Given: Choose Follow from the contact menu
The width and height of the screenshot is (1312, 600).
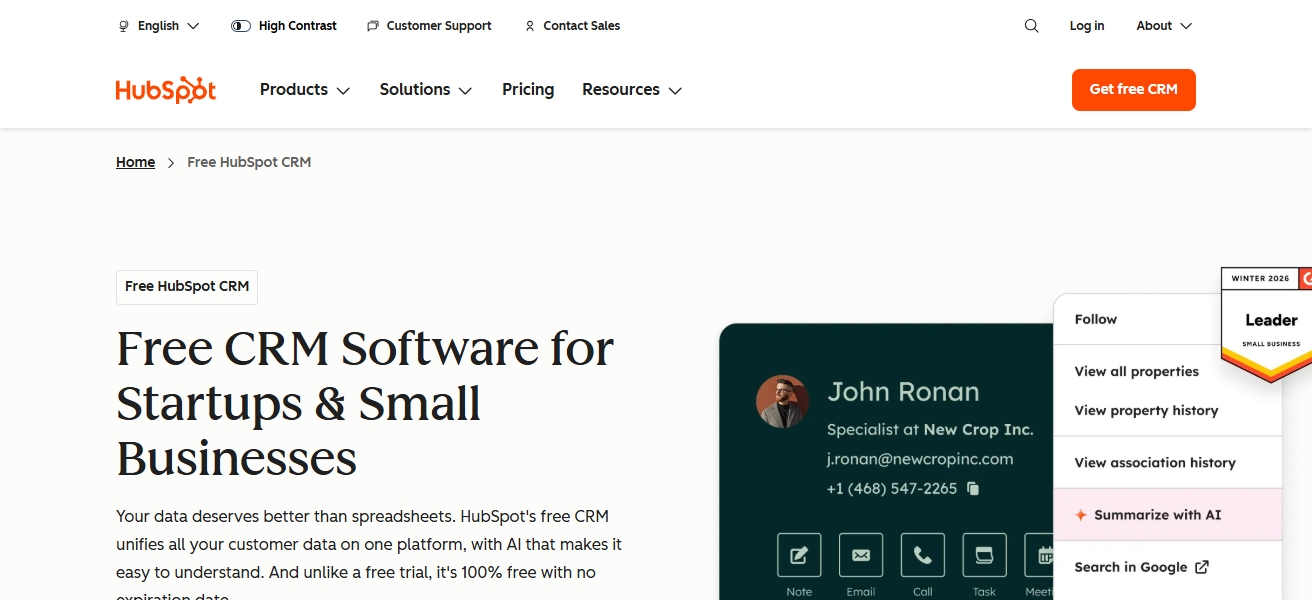Looking at the screenshot, I should pos(1096,319).
